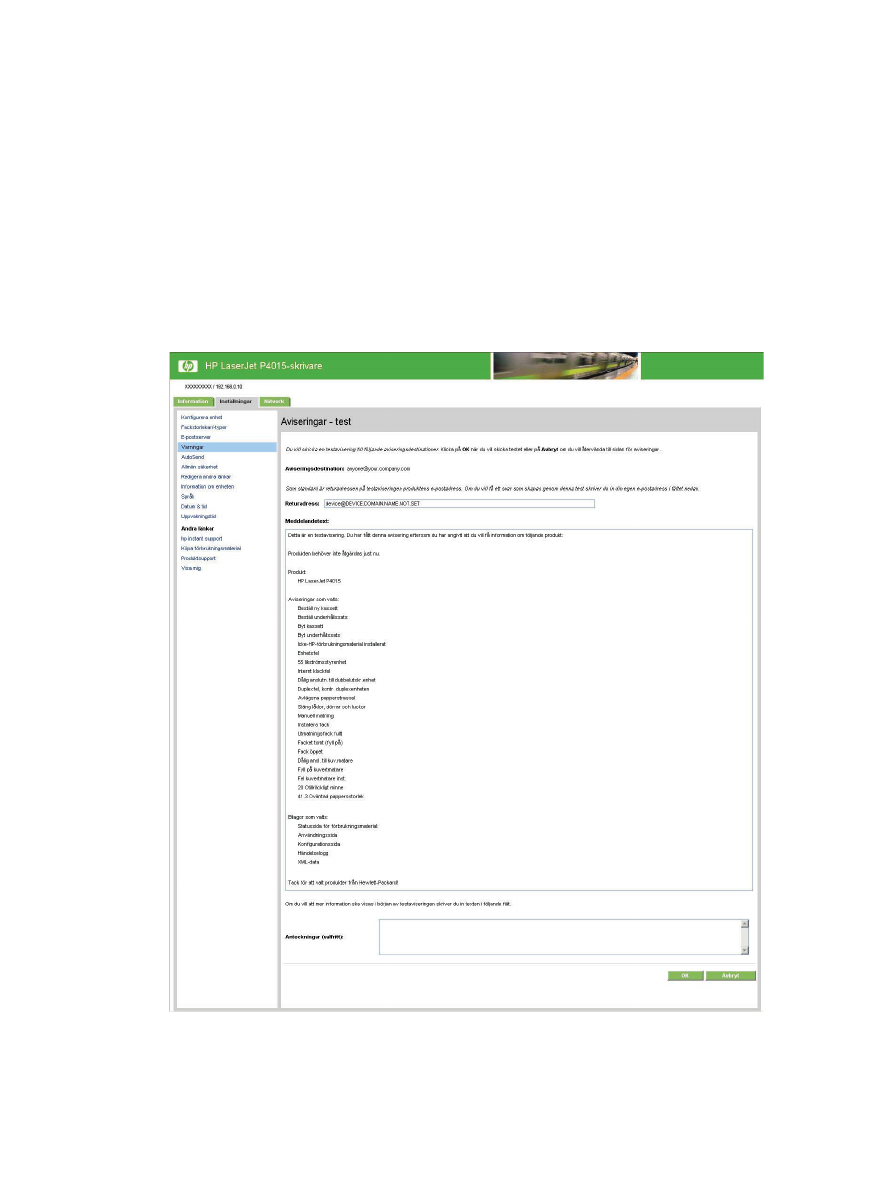Viewport: 893px width, 1188px height.
Task: Click the notes textarea scroll down arrow
Action: [745, 950]
